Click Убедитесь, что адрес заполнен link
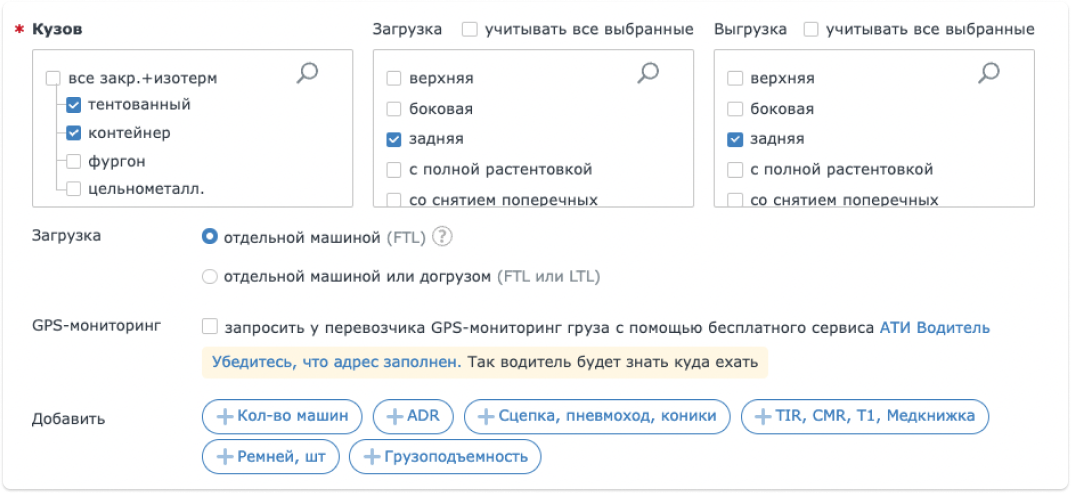Viewport: 1072px width, 494px height. coord(336,361)
